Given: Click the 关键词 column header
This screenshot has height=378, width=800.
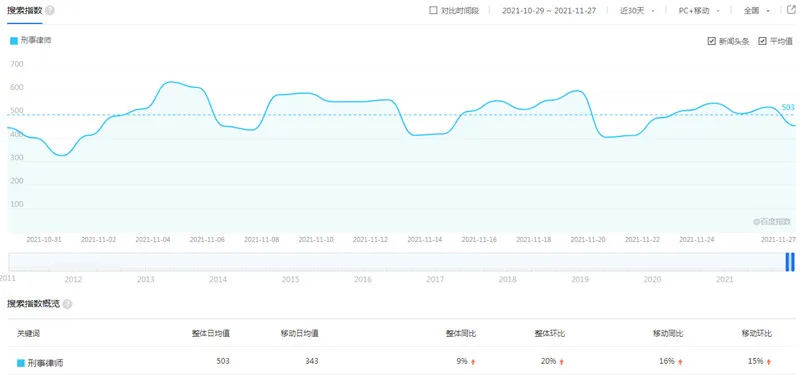Looking at the screenshot, I should coord(29,334).
